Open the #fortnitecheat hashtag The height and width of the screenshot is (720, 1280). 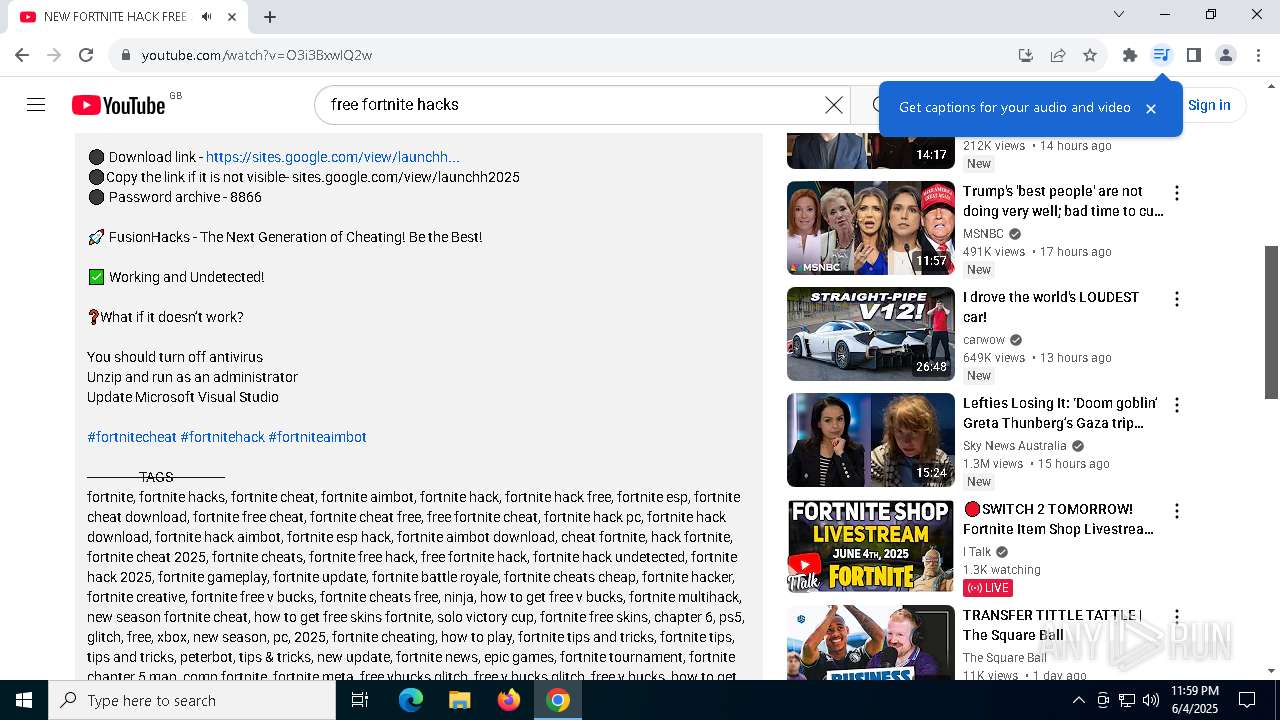click(132, 437)
